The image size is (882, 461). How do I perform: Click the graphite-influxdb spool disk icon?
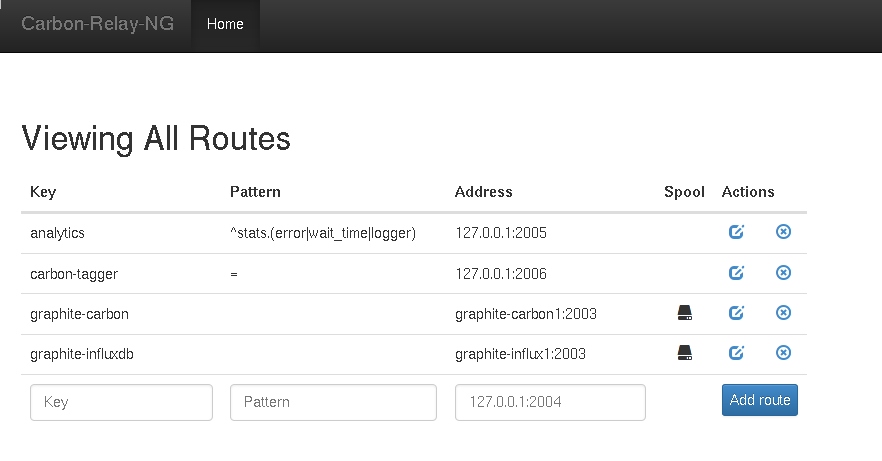click(x=684, y=353)
